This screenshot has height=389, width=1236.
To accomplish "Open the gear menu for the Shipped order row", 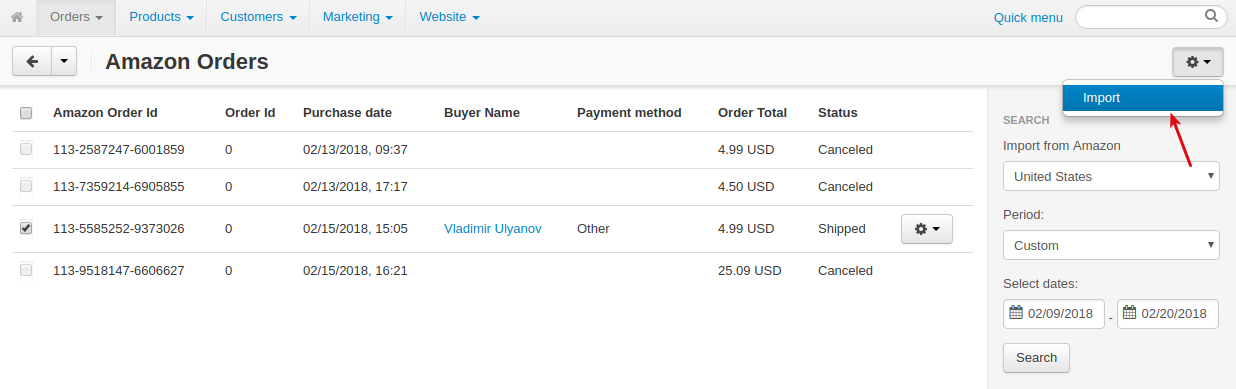I will tap(926, 229).
